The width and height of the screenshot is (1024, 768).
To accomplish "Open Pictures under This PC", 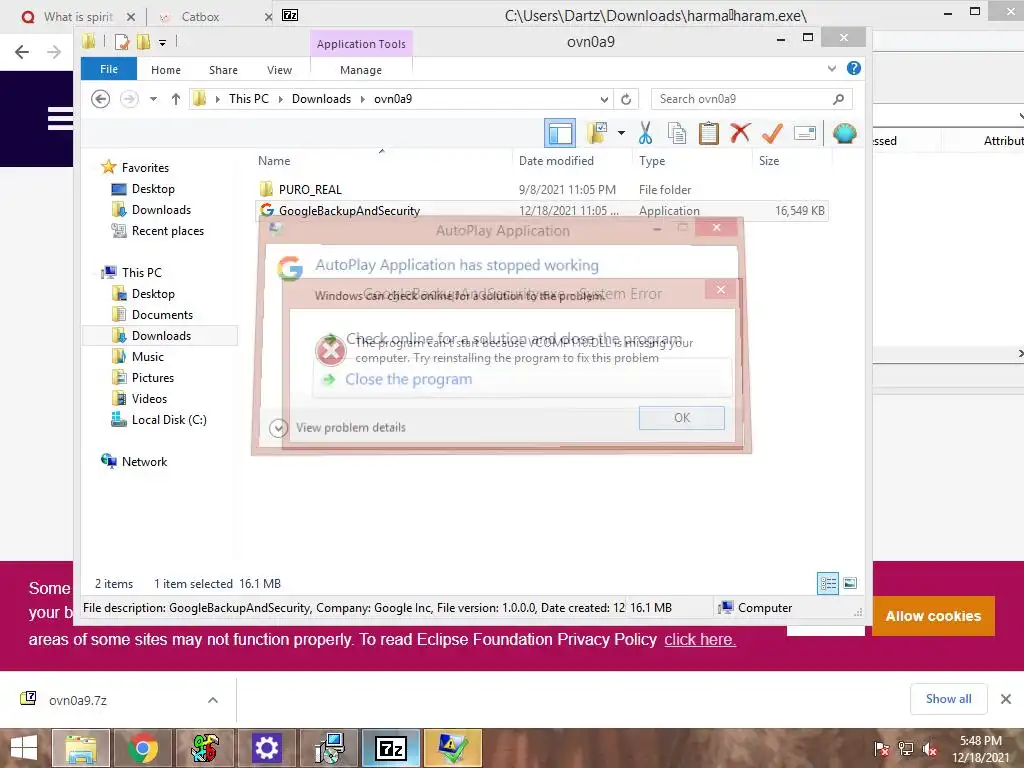I will (x=153, y=377).
